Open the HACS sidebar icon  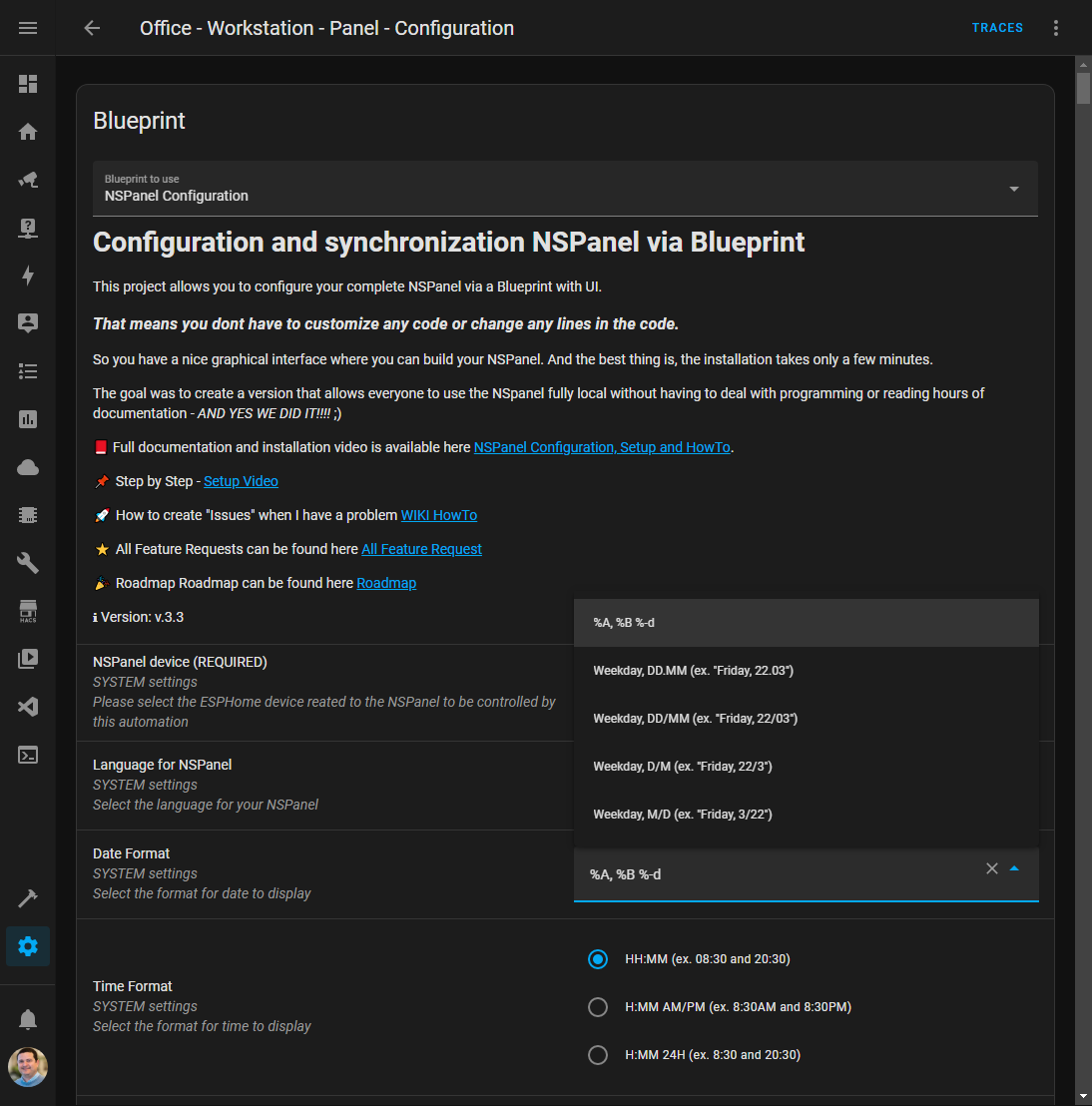coord(27,610)
